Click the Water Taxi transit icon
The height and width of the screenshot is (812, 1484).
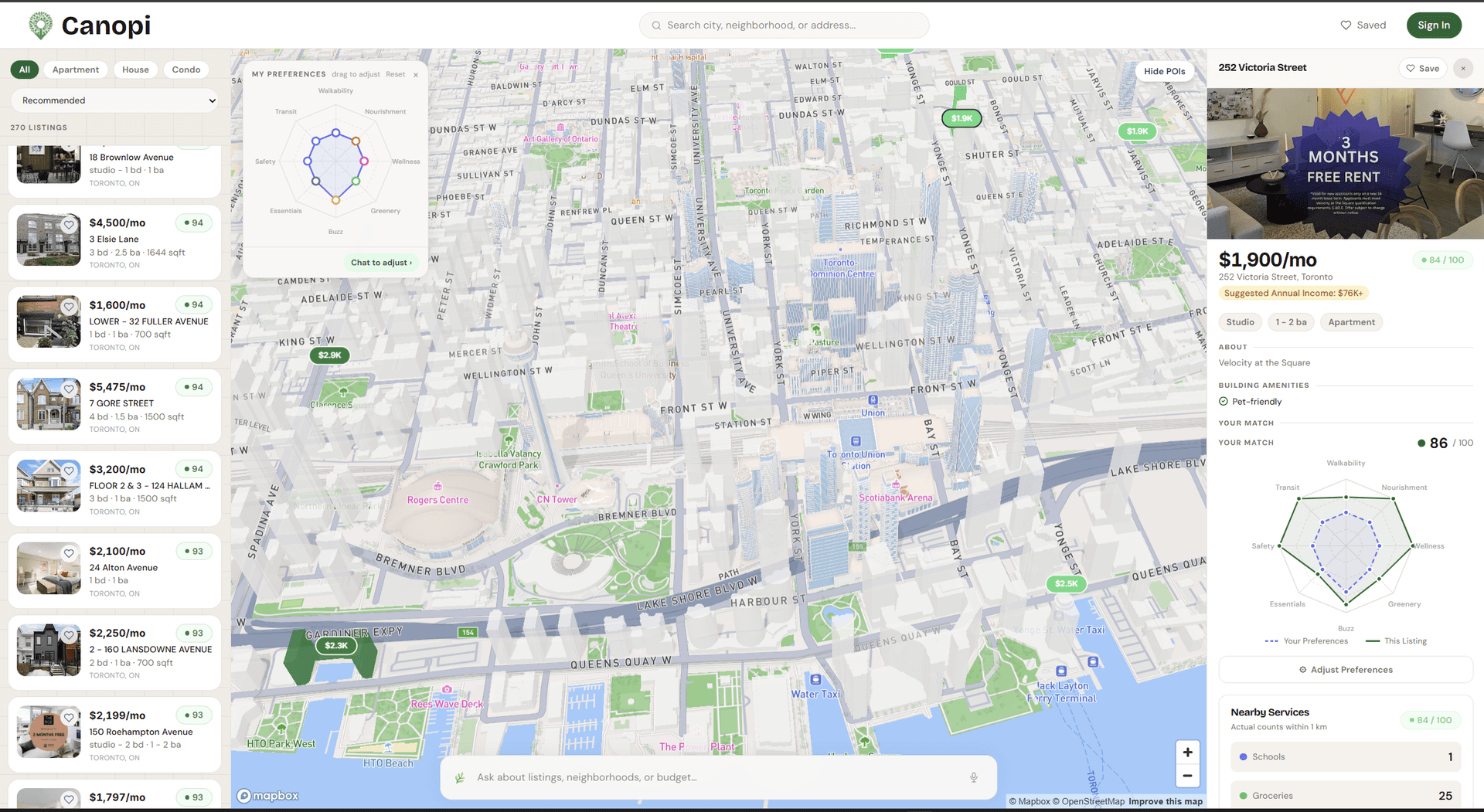pyautogui.click(x=815, y=680)
